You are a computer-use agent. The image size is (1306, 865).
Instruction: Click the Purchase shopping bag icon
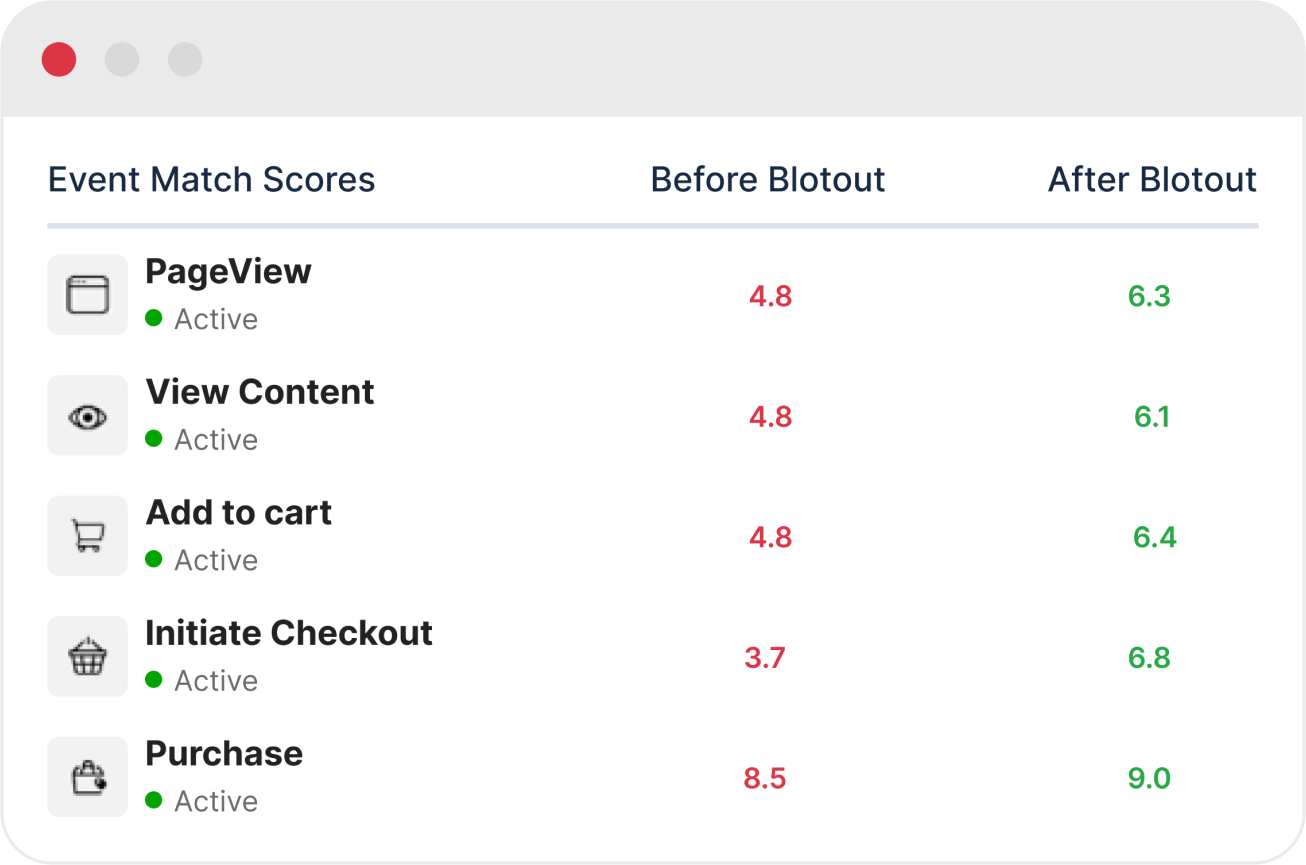tap(87, 777)
